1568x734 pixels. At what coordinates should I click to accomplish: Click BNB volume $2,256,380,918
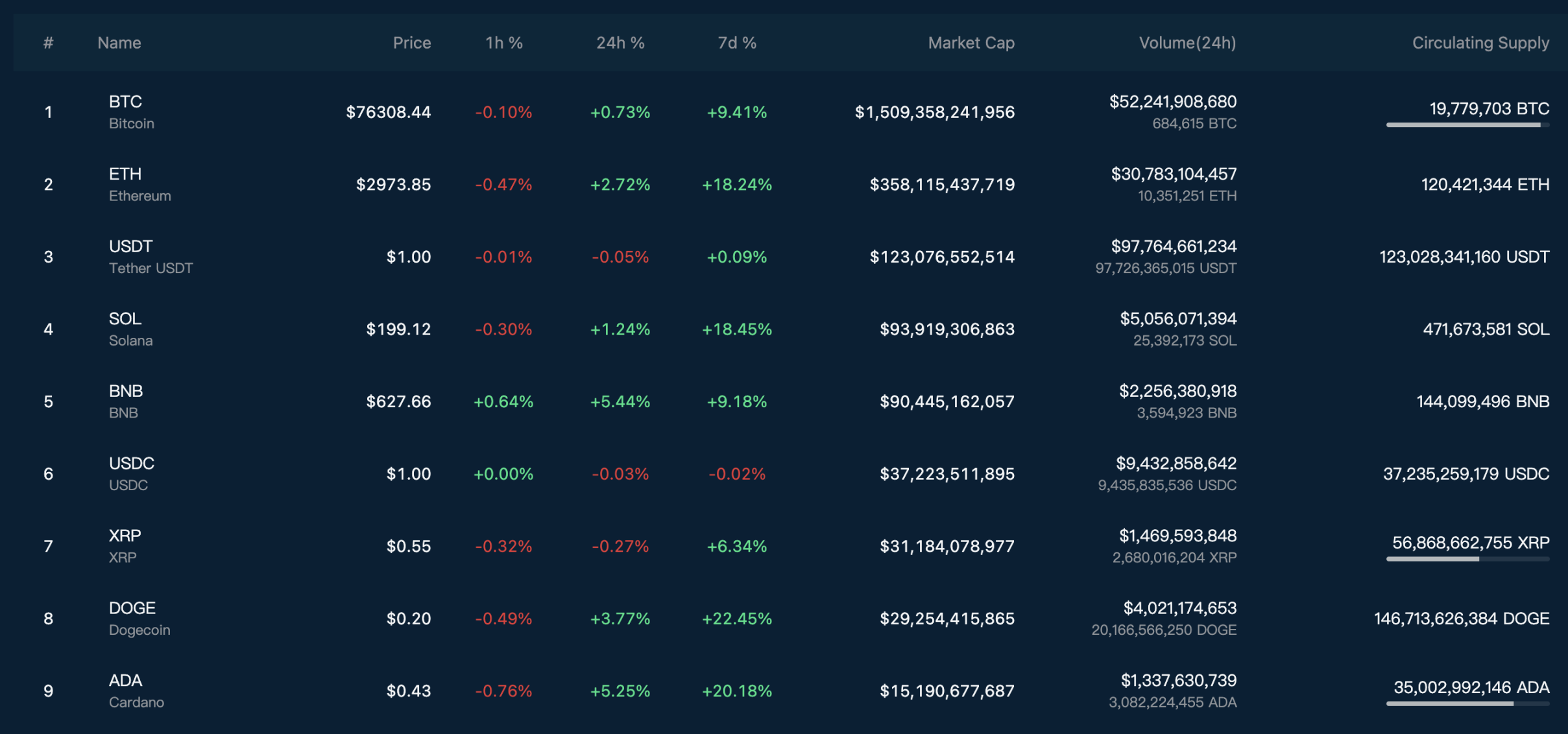1178,391
